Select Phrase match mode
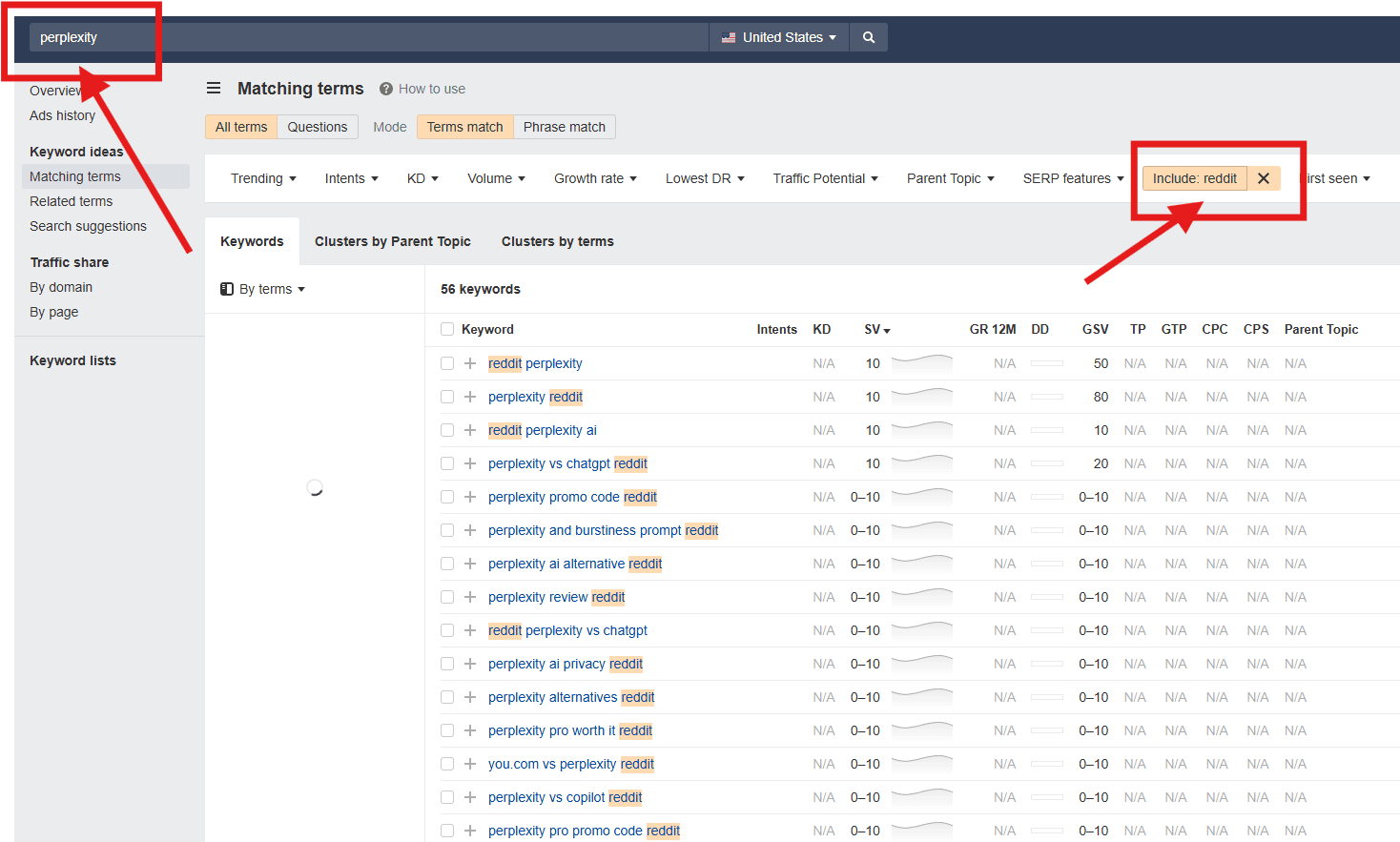This screenshot has width=1400, height=842. click(565, 127)
